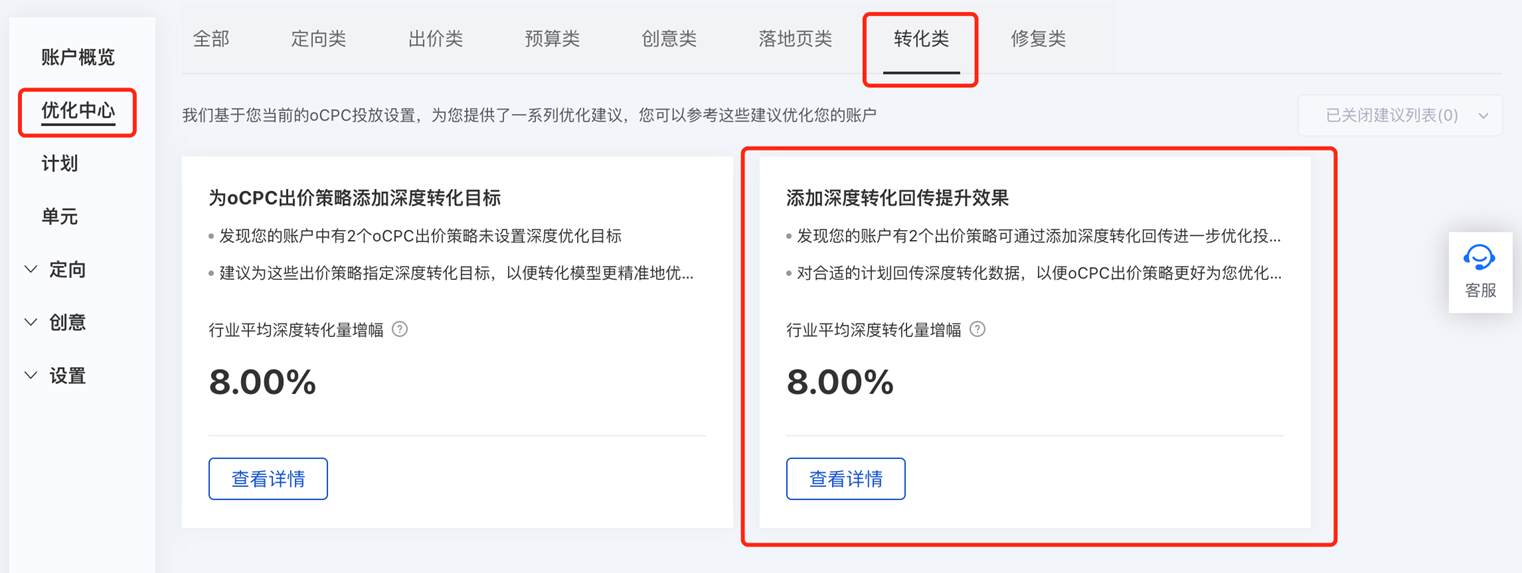Click the customer service headset icon
The image size is (1522, 573).
(x=1479, y=258)
